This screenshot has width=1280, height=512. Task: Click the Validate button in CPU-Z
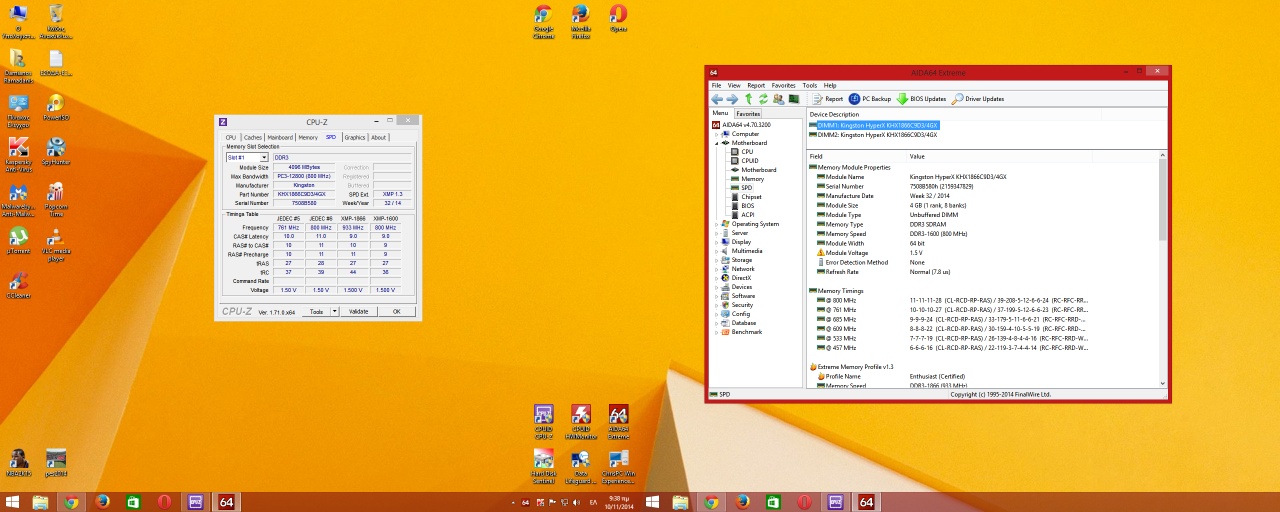coord(358,312)
